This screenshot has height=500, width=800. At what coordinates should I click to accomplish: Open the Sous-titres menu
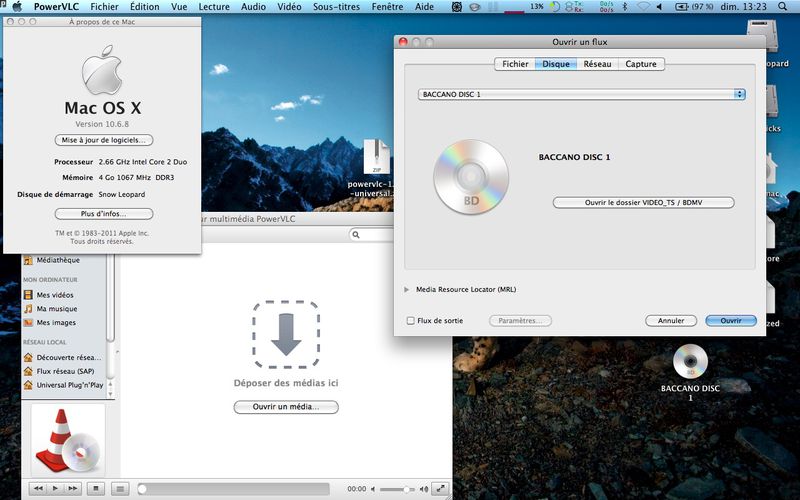point(336,7)
